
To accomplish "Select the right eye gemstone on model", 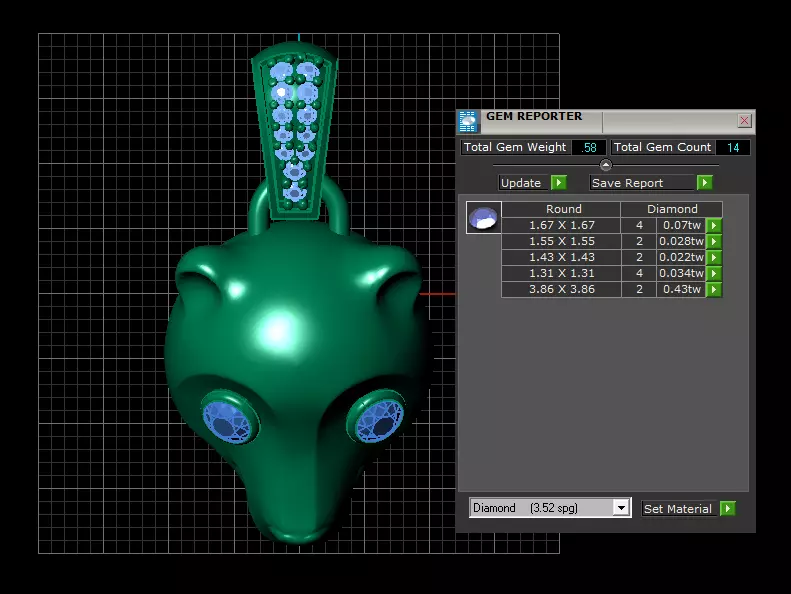I will pos(379,420).
